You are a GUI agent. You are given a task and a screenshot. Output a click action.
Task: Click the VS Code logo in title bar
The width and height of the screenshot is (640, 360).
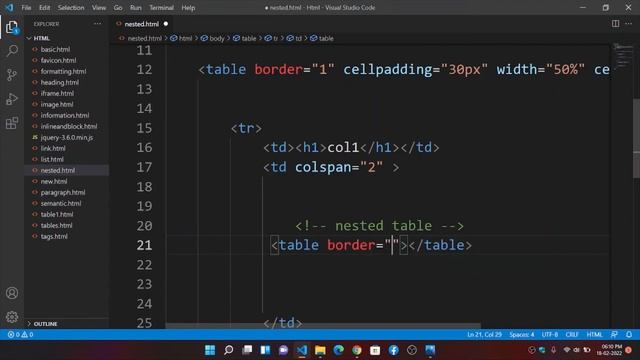point(9,7)
